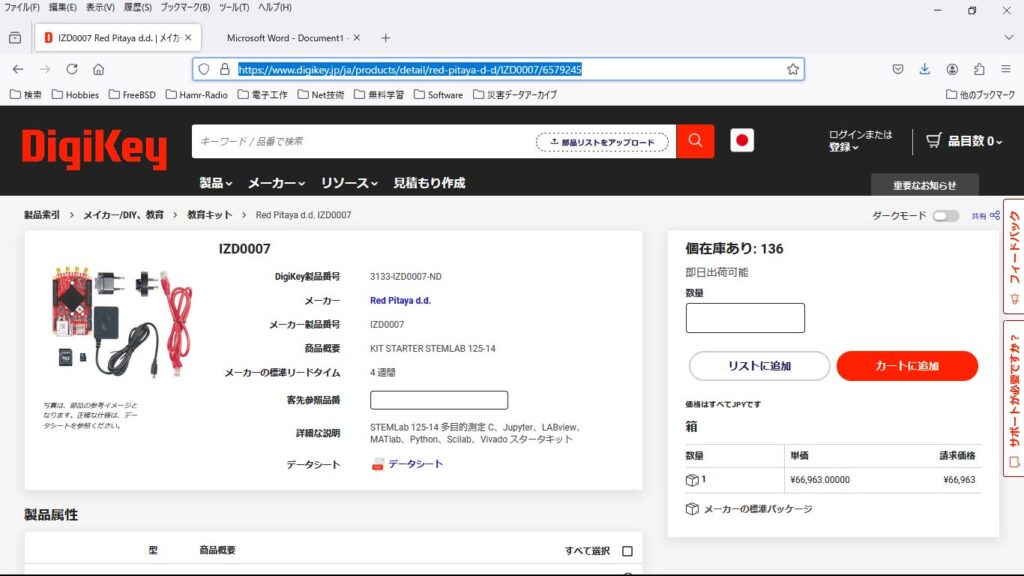Viewport: 1024px width, 576px height.
Task: List all tabs with the chevron
Action: click(x=1008, y=38)
